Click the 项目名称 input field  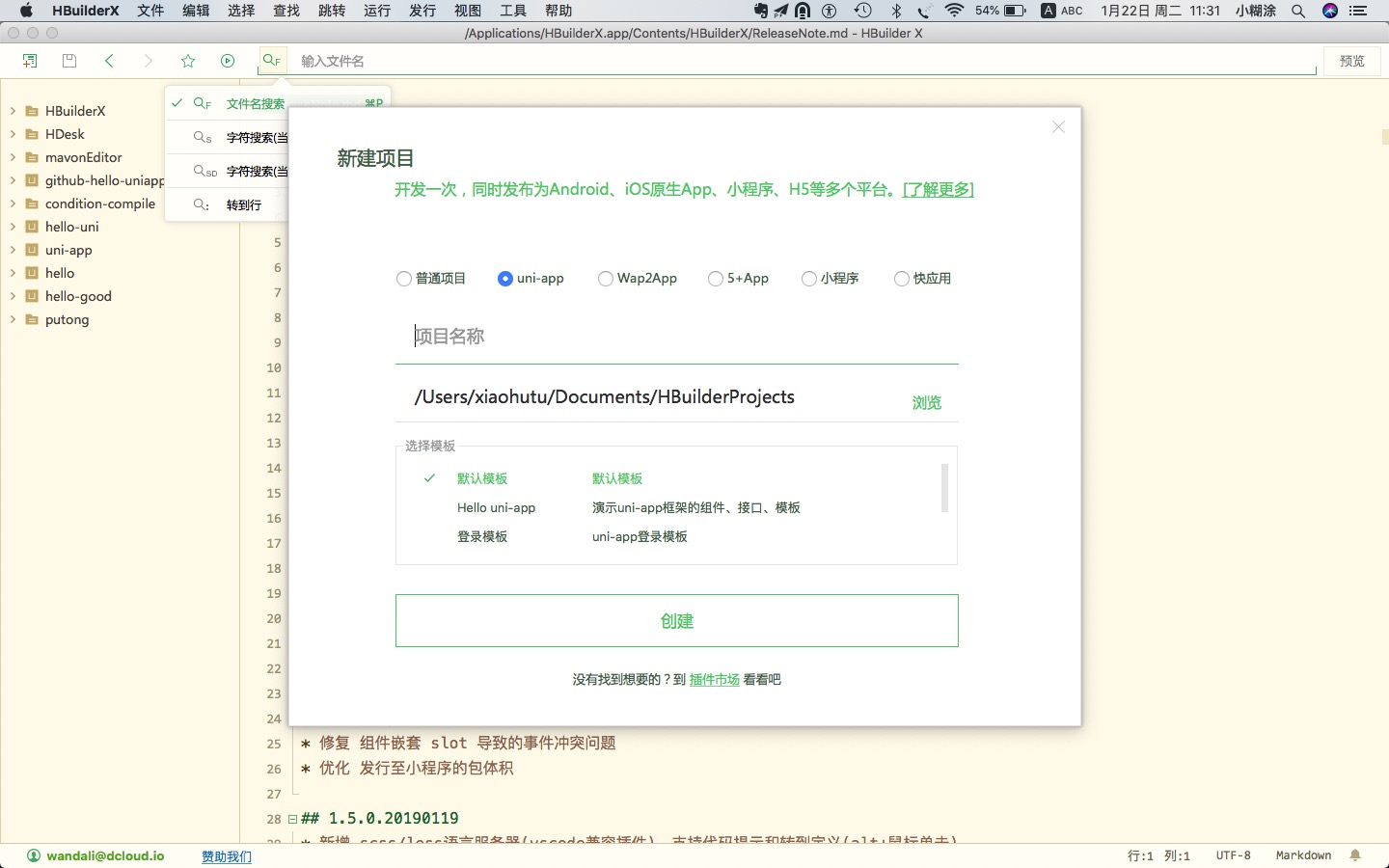(675, 337)
